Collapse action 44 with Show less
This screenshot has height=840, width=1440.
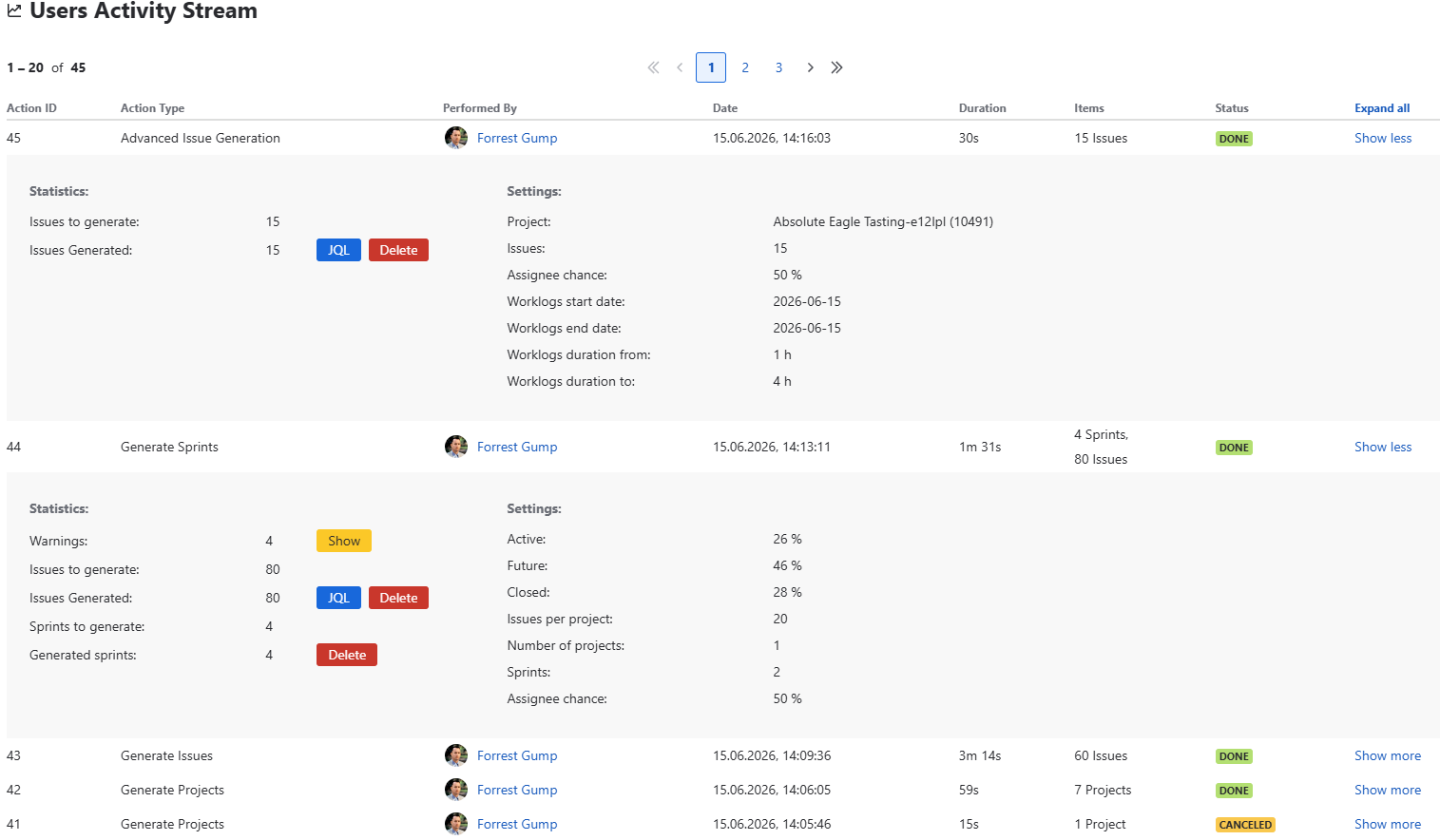coord(1383,447)
